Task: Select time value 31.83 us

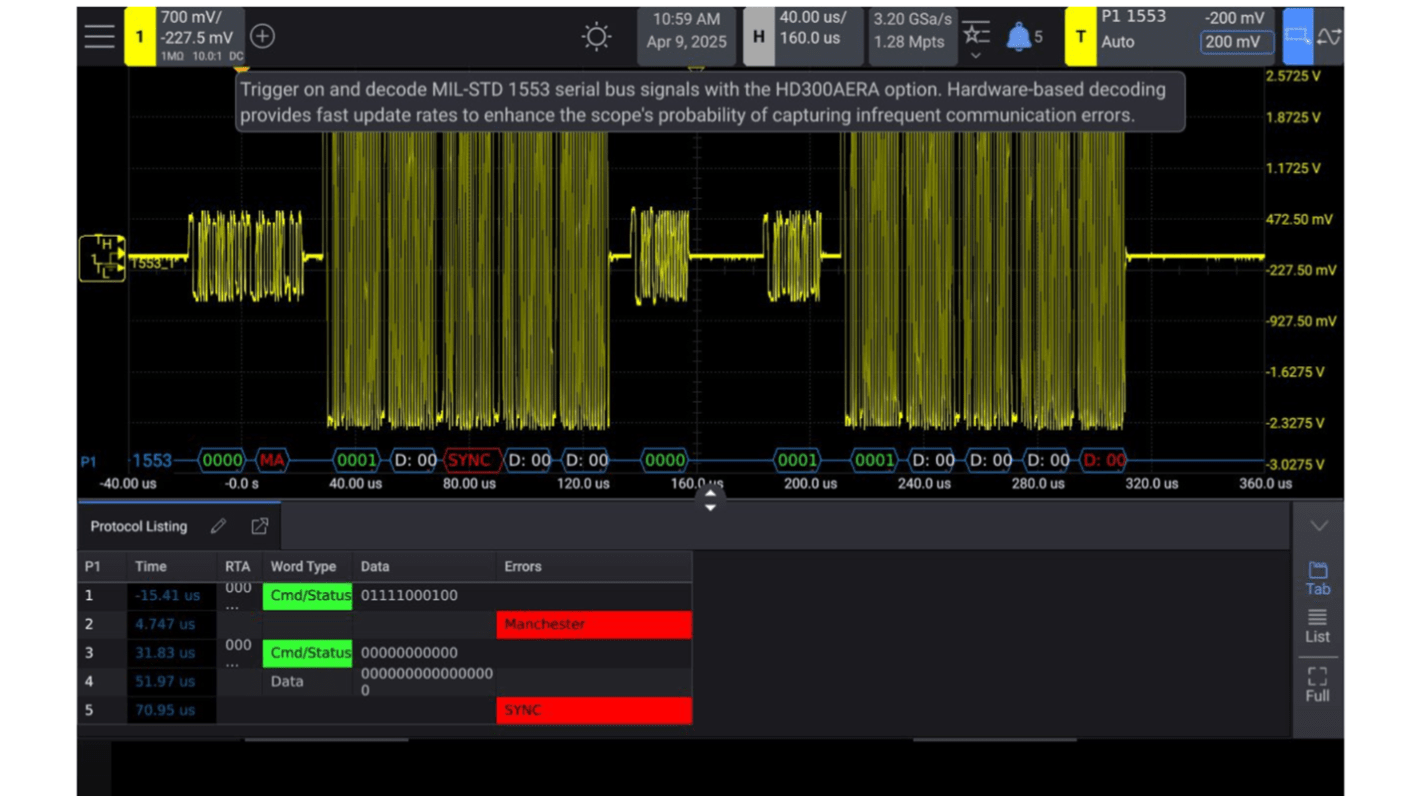Action: 165,653
